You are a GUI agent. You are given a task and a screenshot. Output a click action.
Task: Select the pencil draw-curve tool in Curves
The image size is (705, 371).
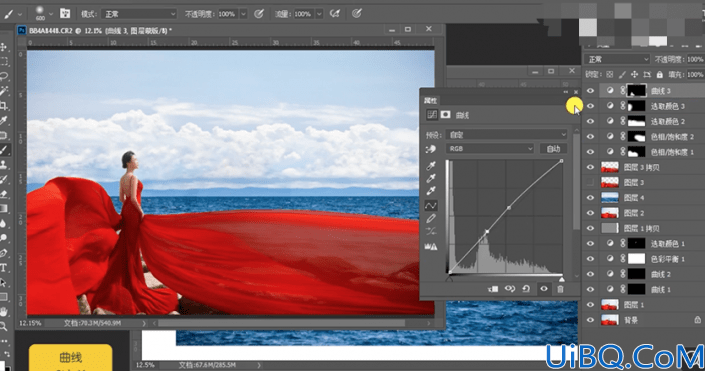click(431, 219)
